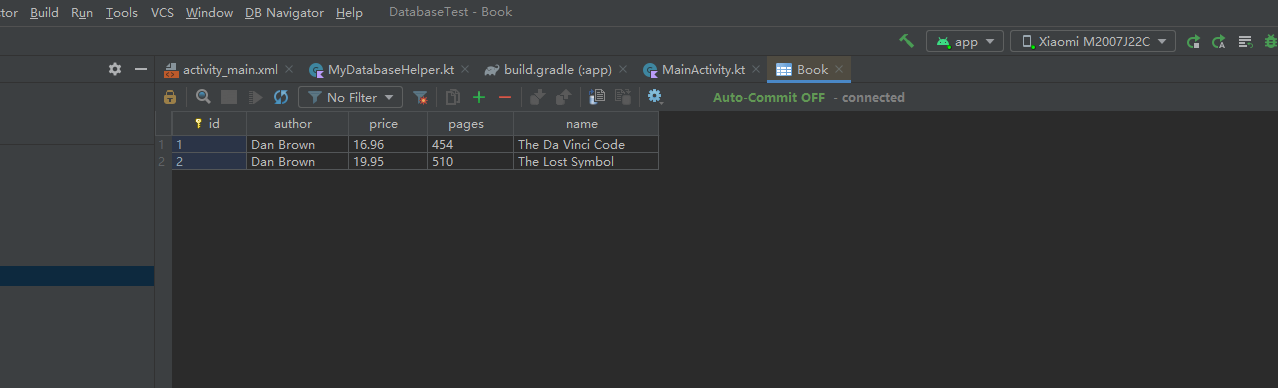Sort by the price column header
The width and height of the screenshot is (1278, 388).
point(388,124)
